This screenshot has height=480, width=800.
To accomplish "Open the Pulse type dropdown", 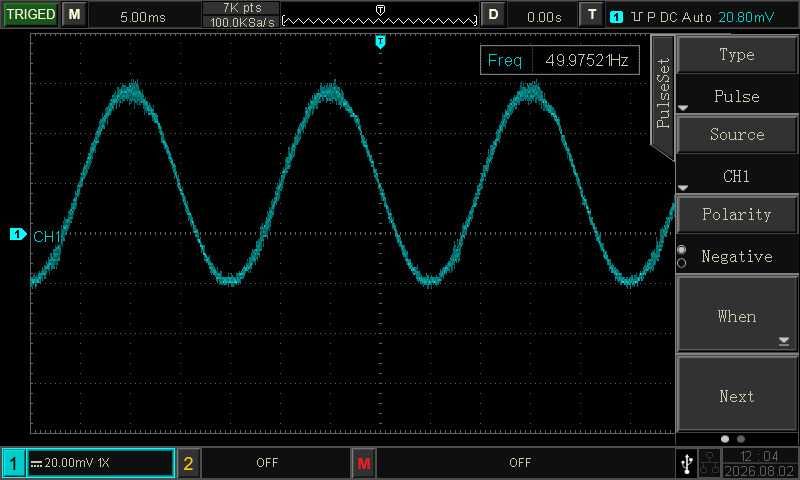I will (737, 96).
